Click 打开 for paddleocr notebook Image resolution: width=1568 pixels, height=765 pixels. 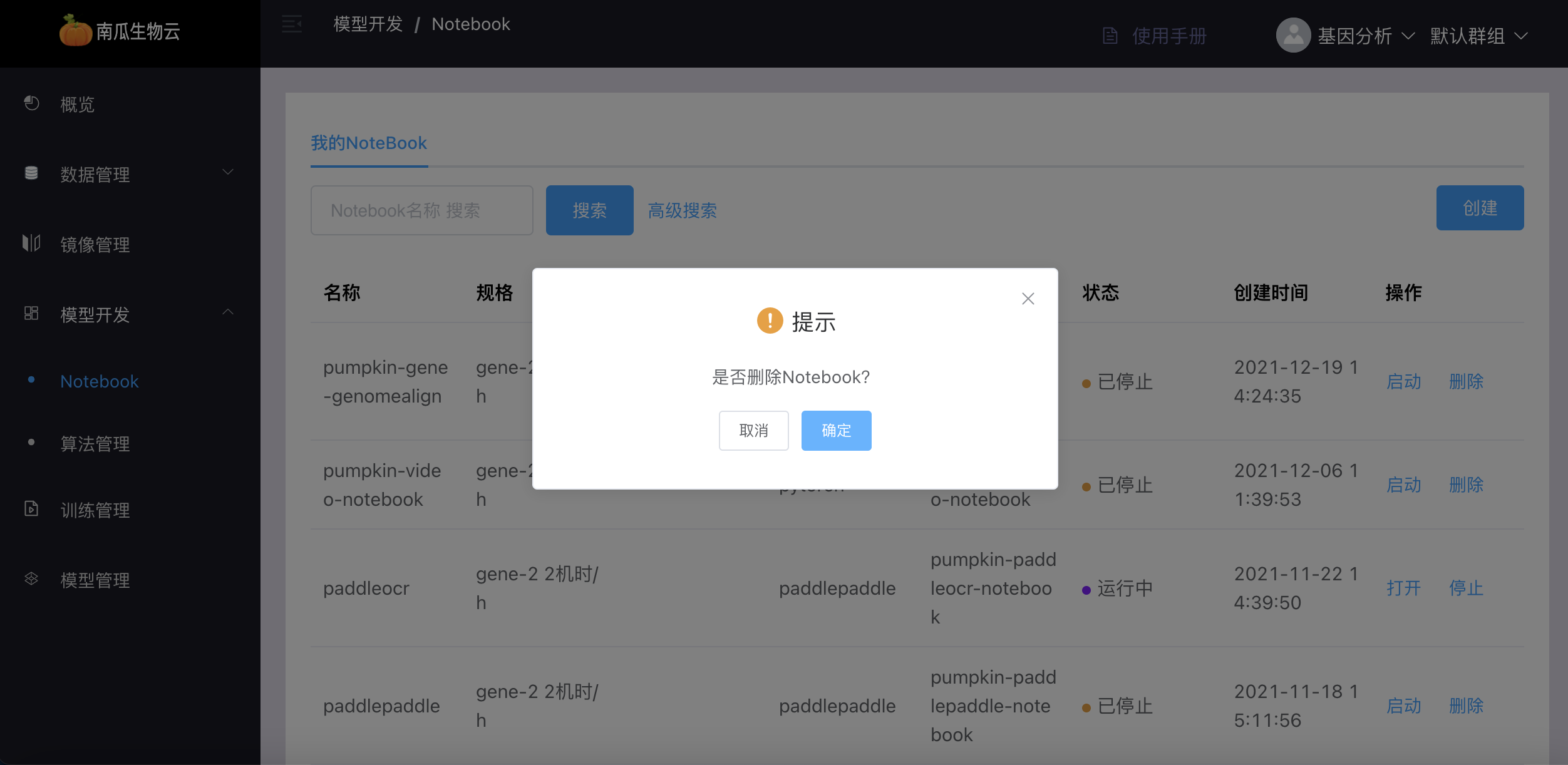pyautogui.click(x=1403, y=588)
